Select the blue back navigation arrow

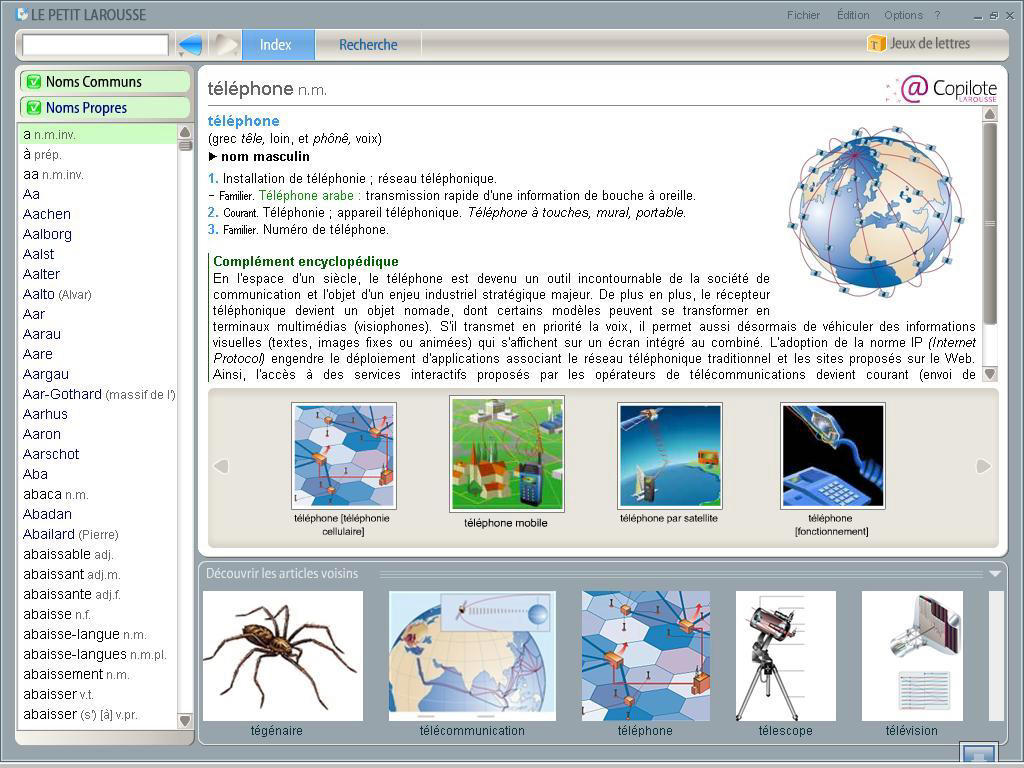(x=190, y=43)
